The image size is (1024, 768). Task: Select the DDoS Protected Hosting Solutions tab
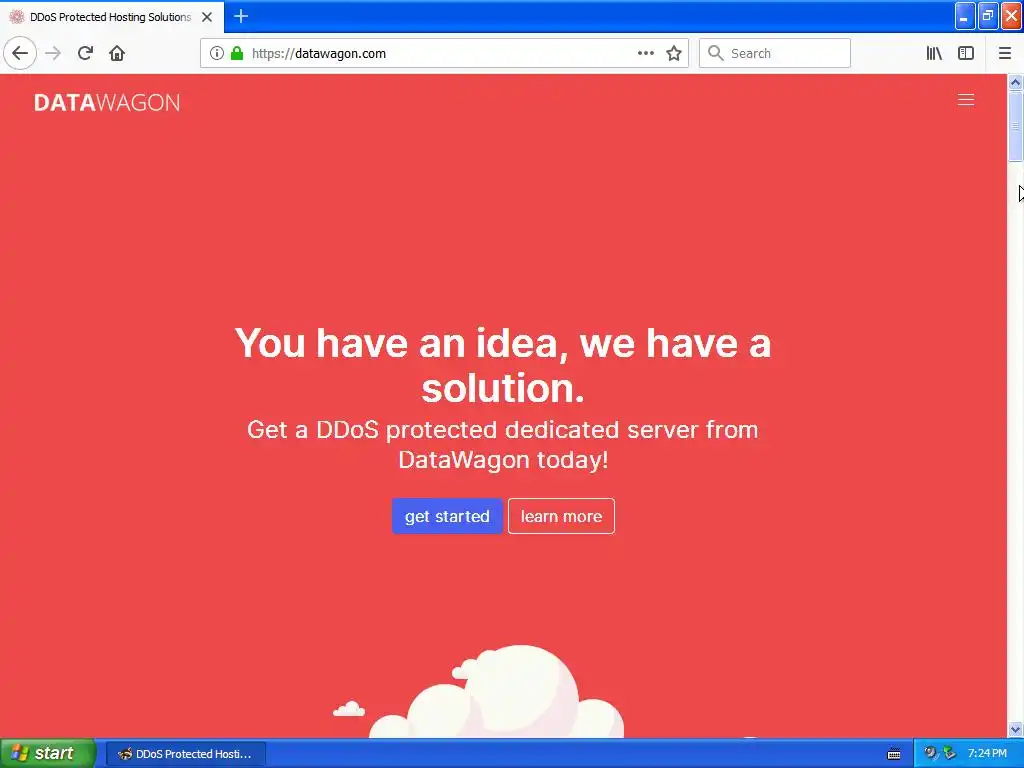coord(112,17)
